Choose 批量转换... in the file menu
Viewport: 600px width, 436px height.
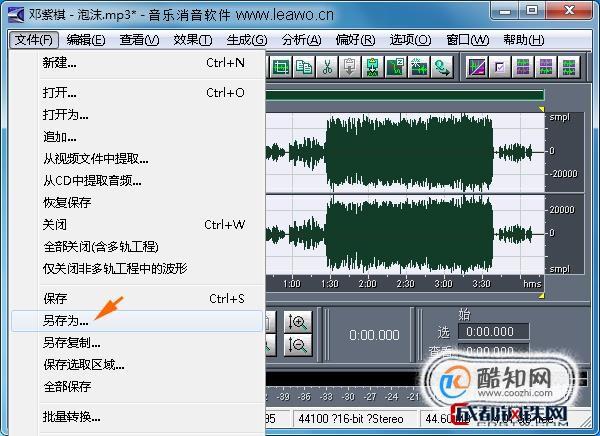71,416
